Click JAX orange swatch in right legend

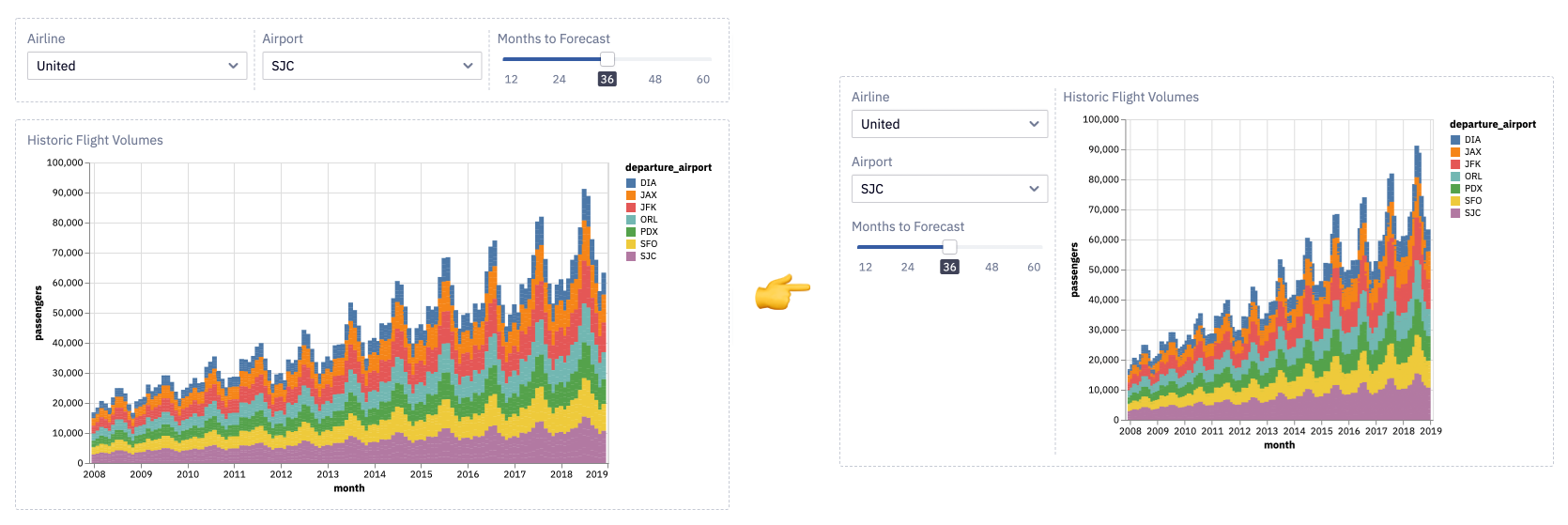click(x=1455, y=152)
